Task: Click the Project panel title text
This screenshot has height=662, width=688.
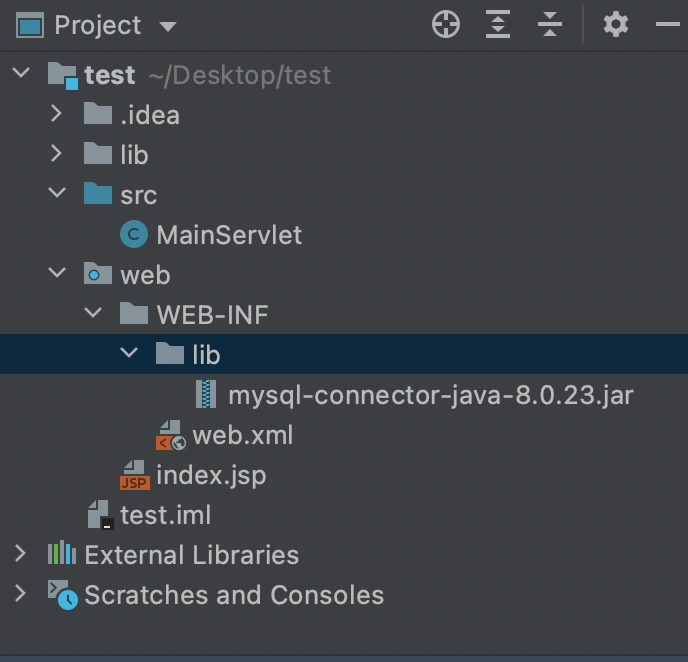Action: tap(97, 25)
